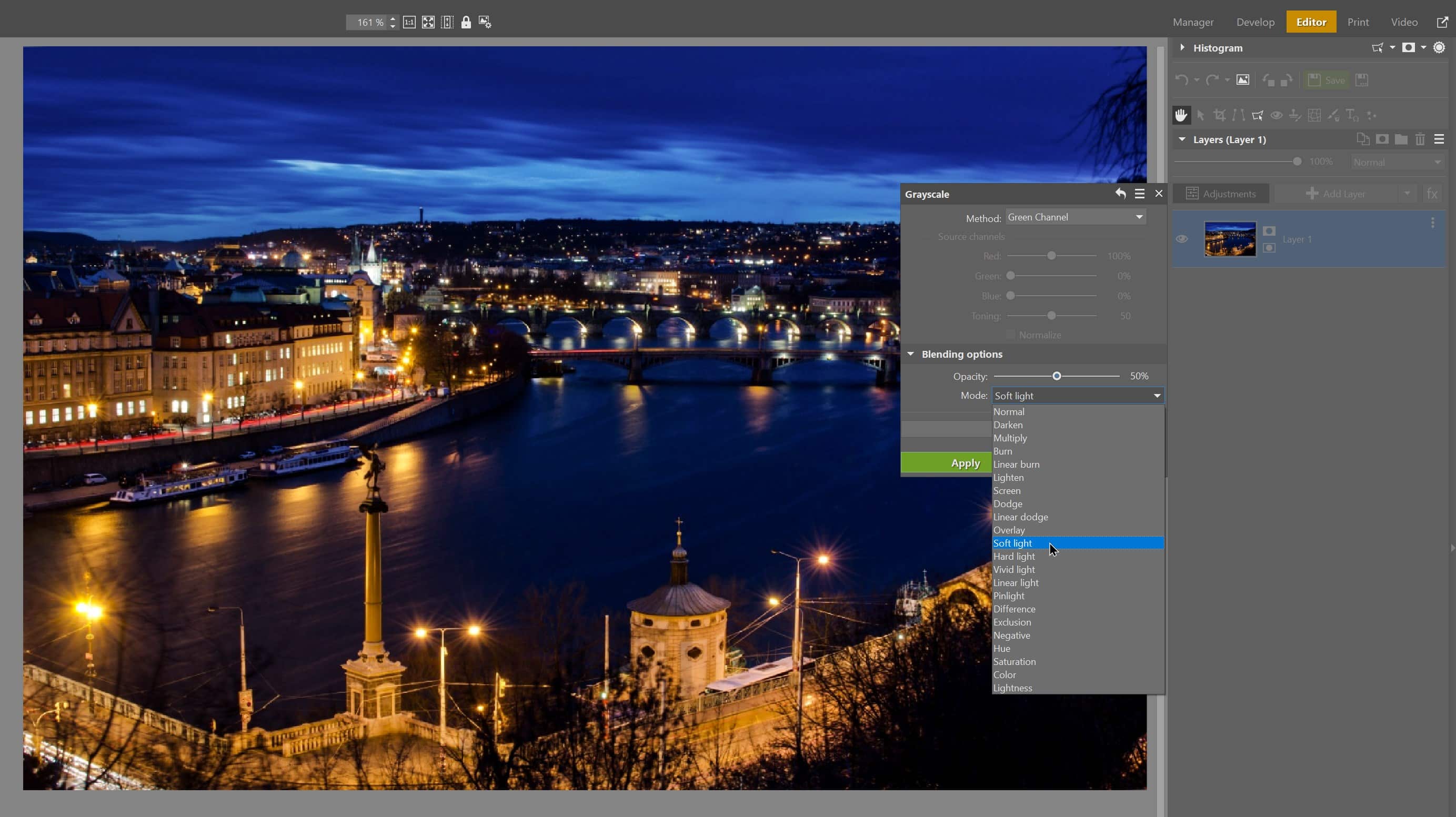Select the red-eye retouch eye tool

[1276, 115]
